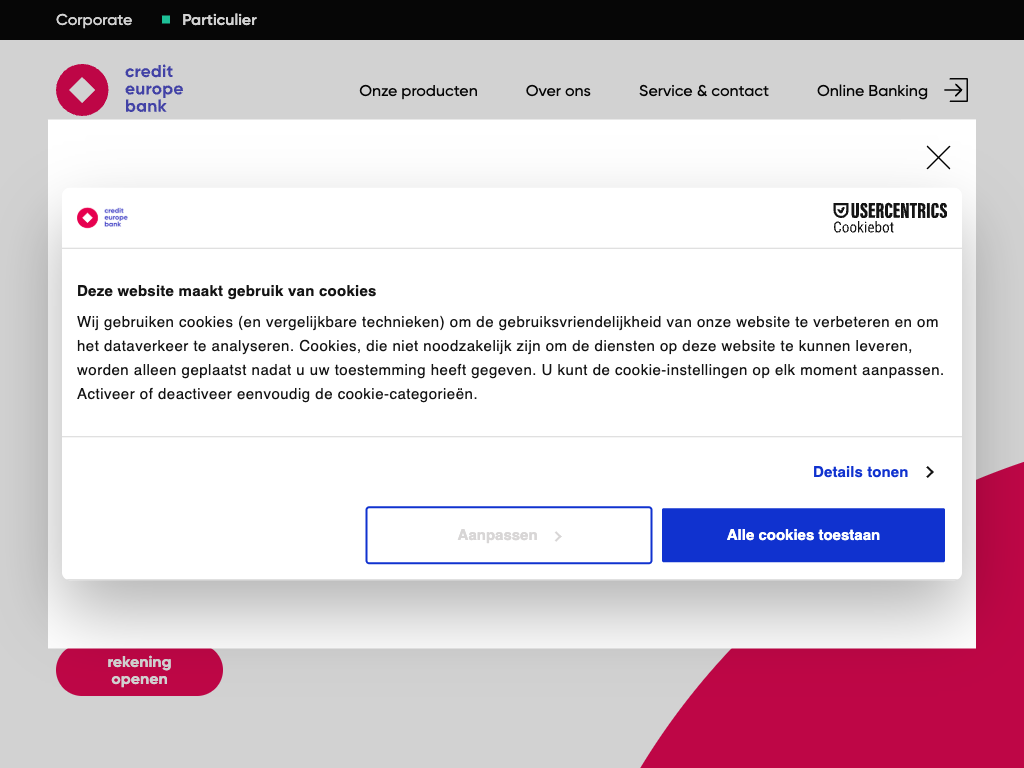The width and height of the screenshot is (1024, 768).
Task: Select the Particulier section
Action: coord(219,20)
